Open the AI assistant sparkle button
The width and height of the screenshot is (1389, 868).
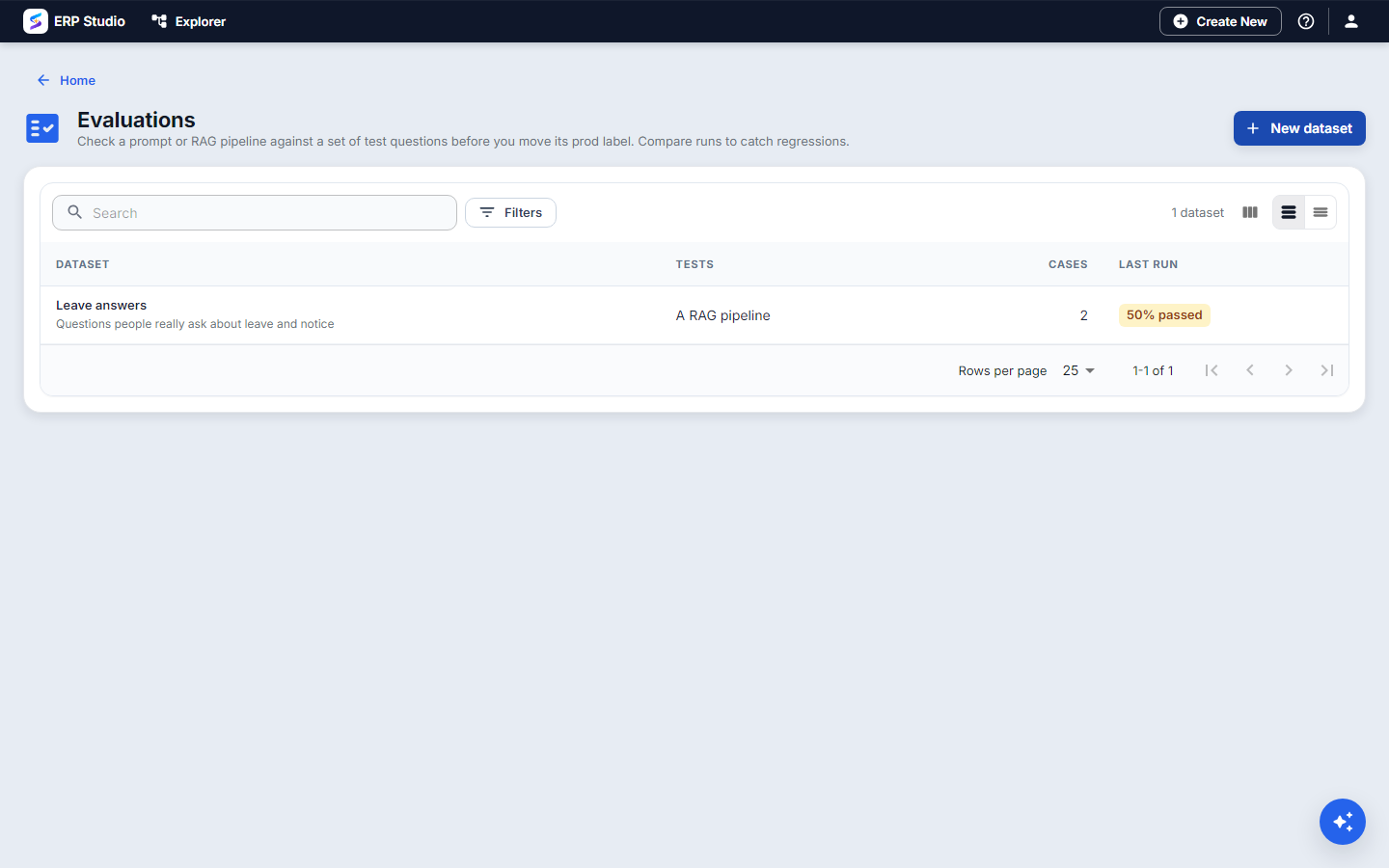click(1343, 822)
